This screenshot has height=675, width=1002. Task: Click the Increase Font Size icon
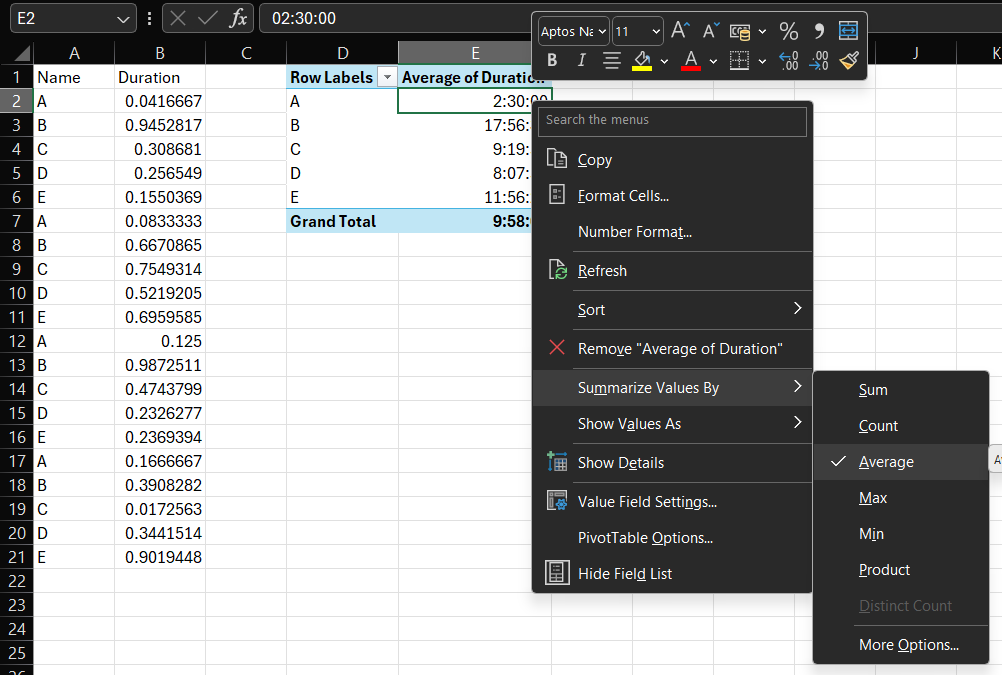pos(680,30)
